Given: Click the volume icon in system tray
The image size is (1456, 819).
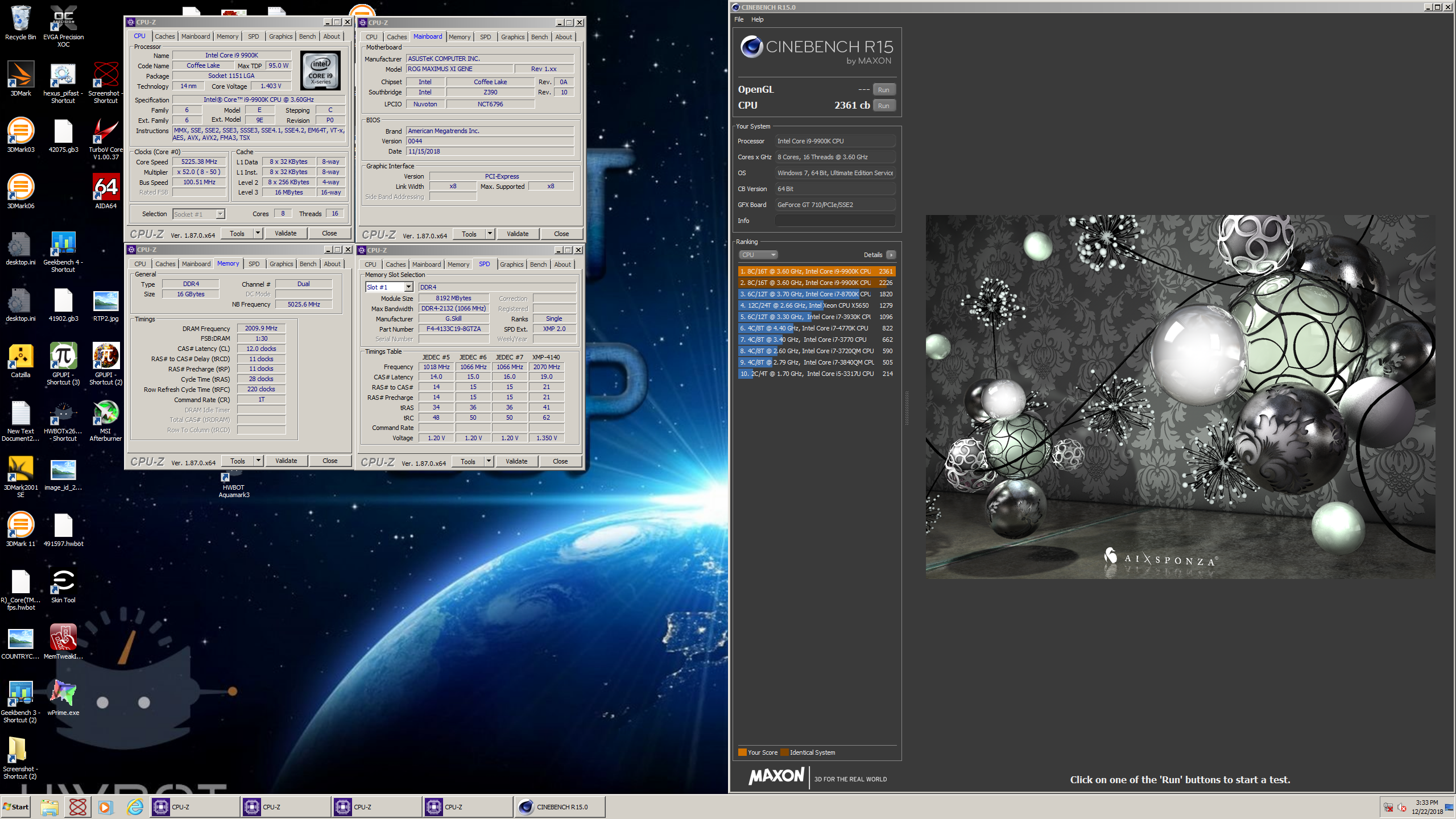Looking at the screenshot, I should coord(1401,807).
